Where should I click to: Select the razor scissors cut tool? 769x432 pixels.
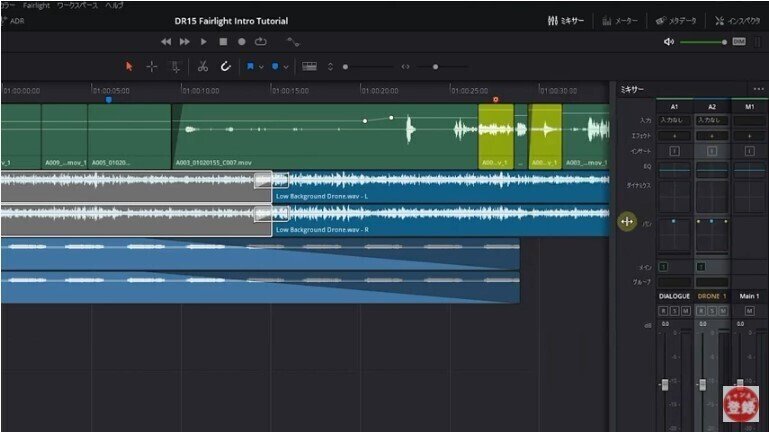202,67
